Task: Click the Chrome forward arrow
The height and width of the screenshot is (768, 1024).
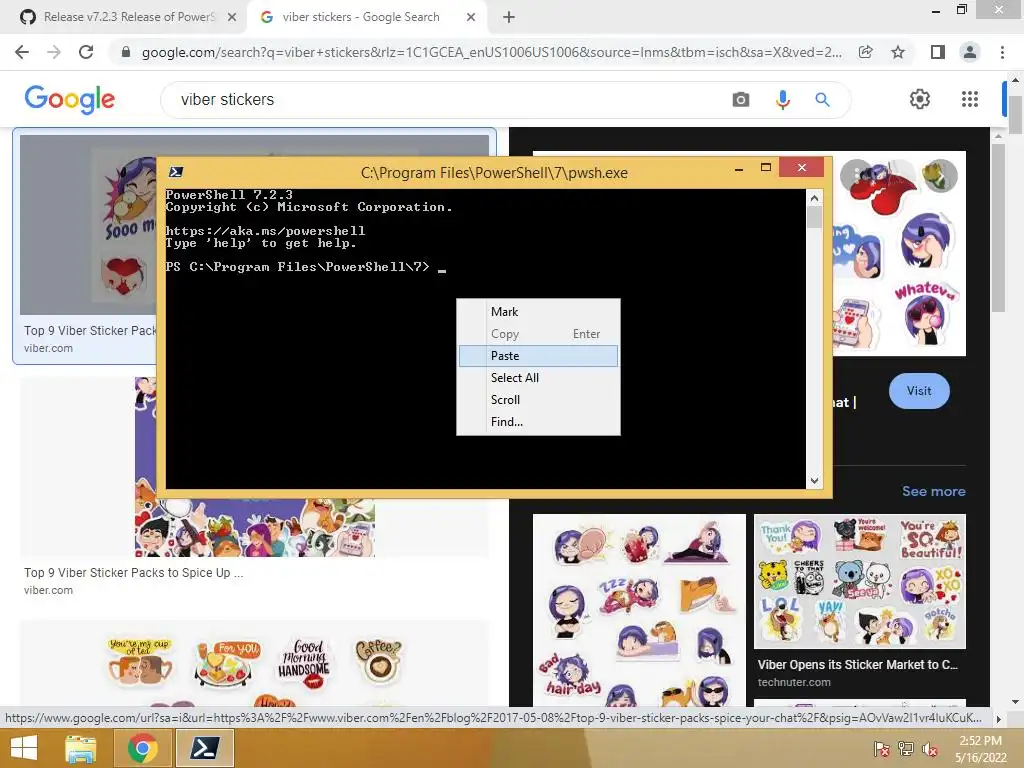Action: pyautogui.click(x=54, y=52)
